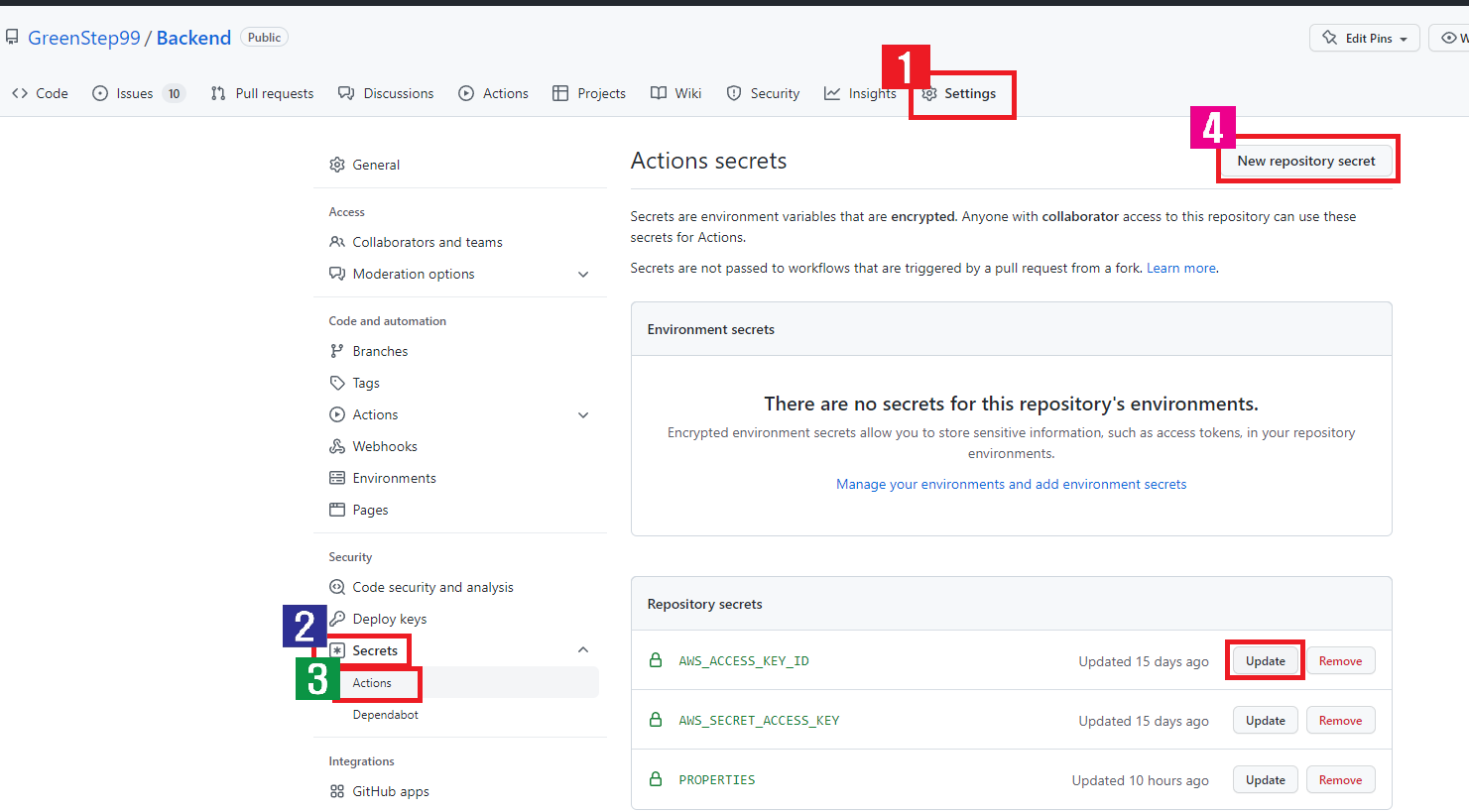Viewport: 1469px width, 812px height.
Task: Click the shield icon beside Security tab
Action: [734, 93]
